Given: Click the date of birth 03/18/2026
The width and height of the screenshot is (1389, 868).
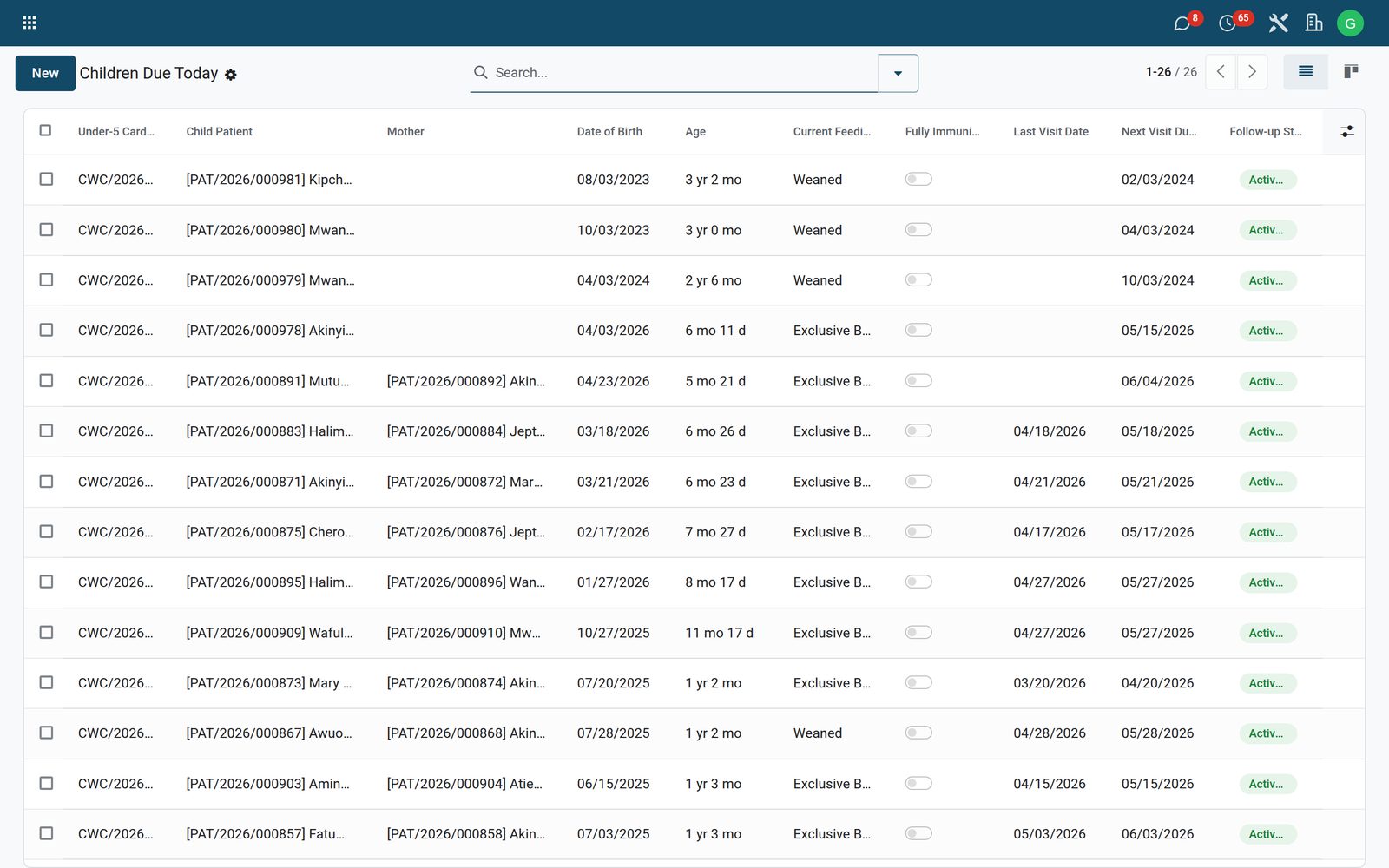Looking at the screenshot, I should 613,431.
